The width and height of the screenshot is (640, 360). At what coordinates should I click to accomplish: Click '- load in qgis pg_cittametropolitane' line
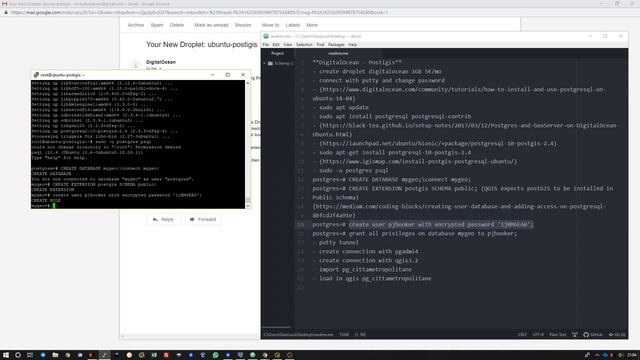pyautogui.click(x=372, y=278)
